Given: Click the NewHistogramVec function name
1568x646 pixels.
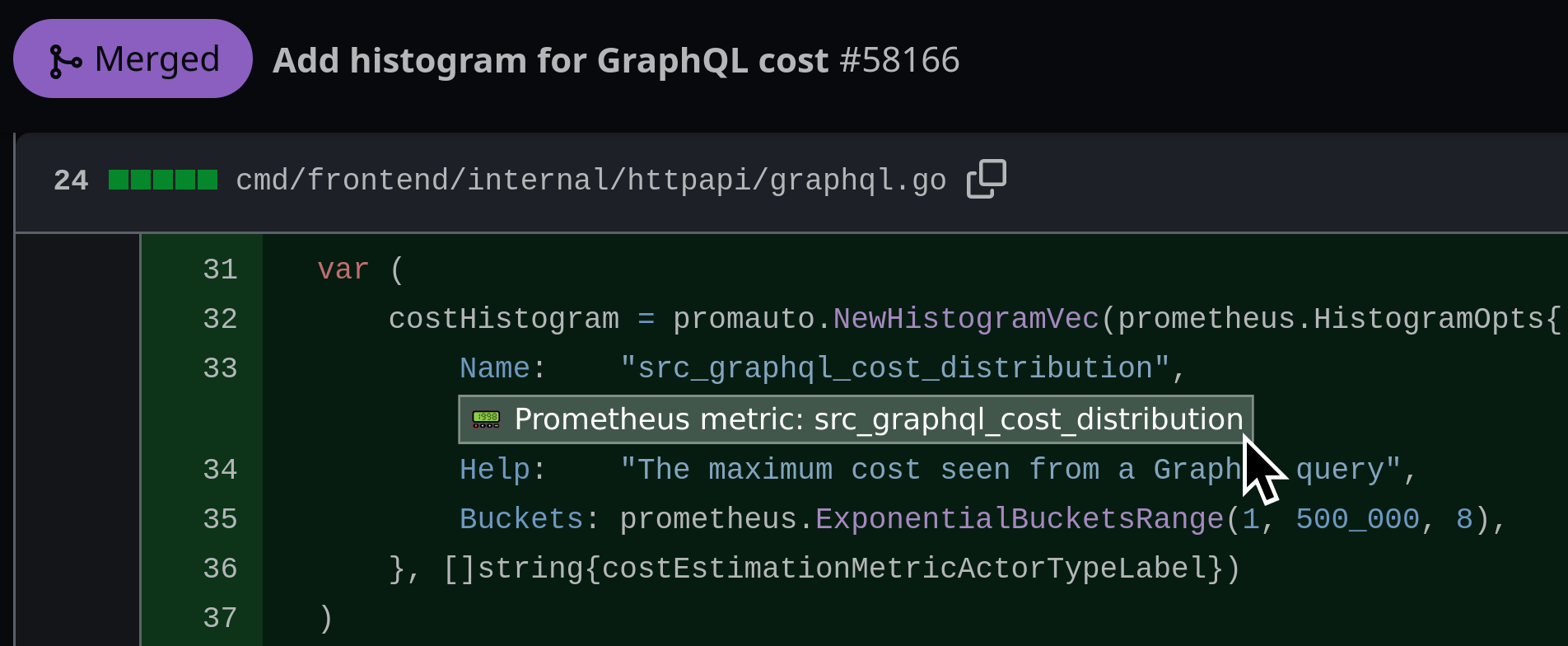Looking at the screenshot, I should pyautogui.click(x=965, y=319).
